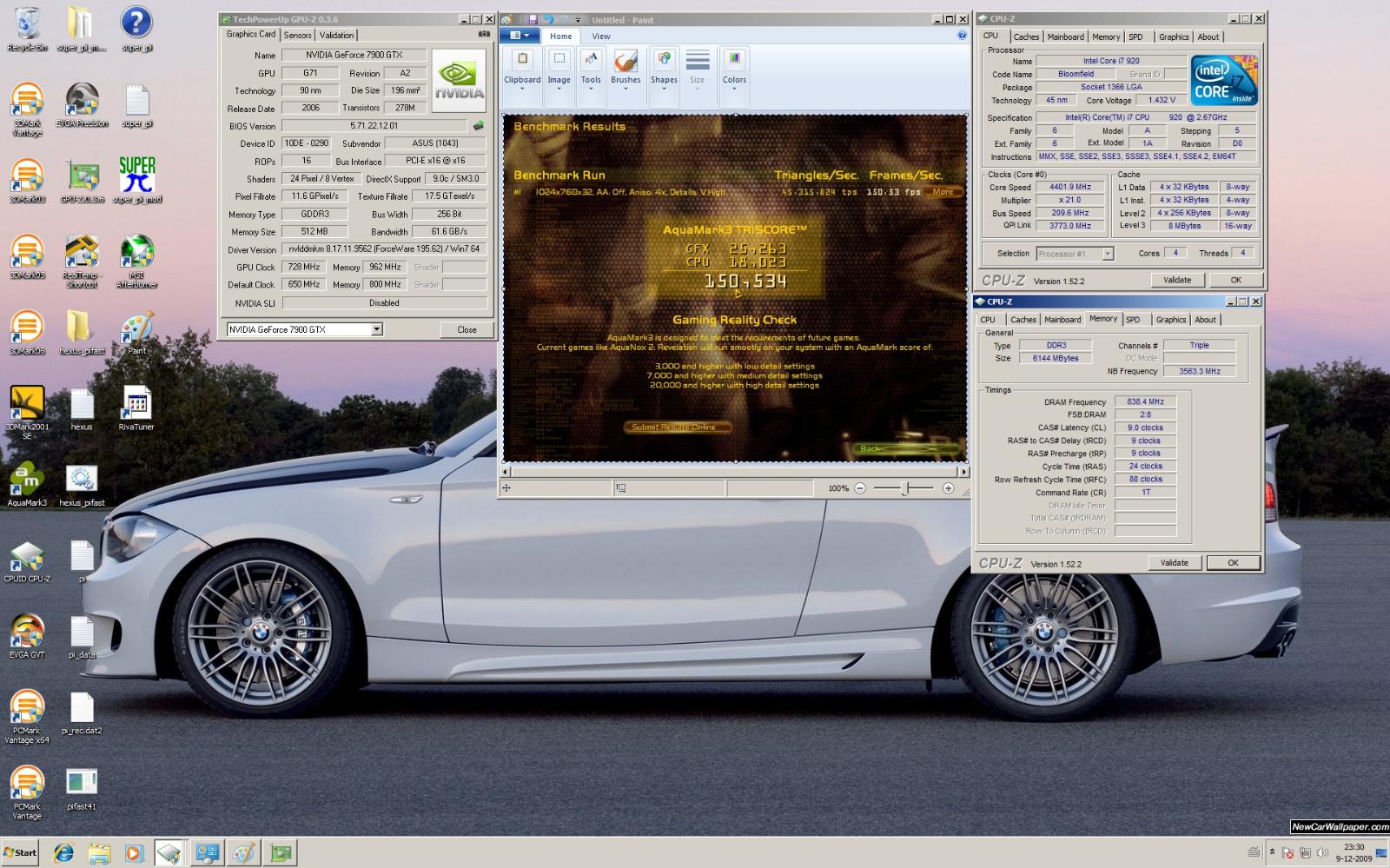This screenshot has height=868, width=1390.
Task: Open the super_pi_mod desktop icon
Action: coord(137,181)
